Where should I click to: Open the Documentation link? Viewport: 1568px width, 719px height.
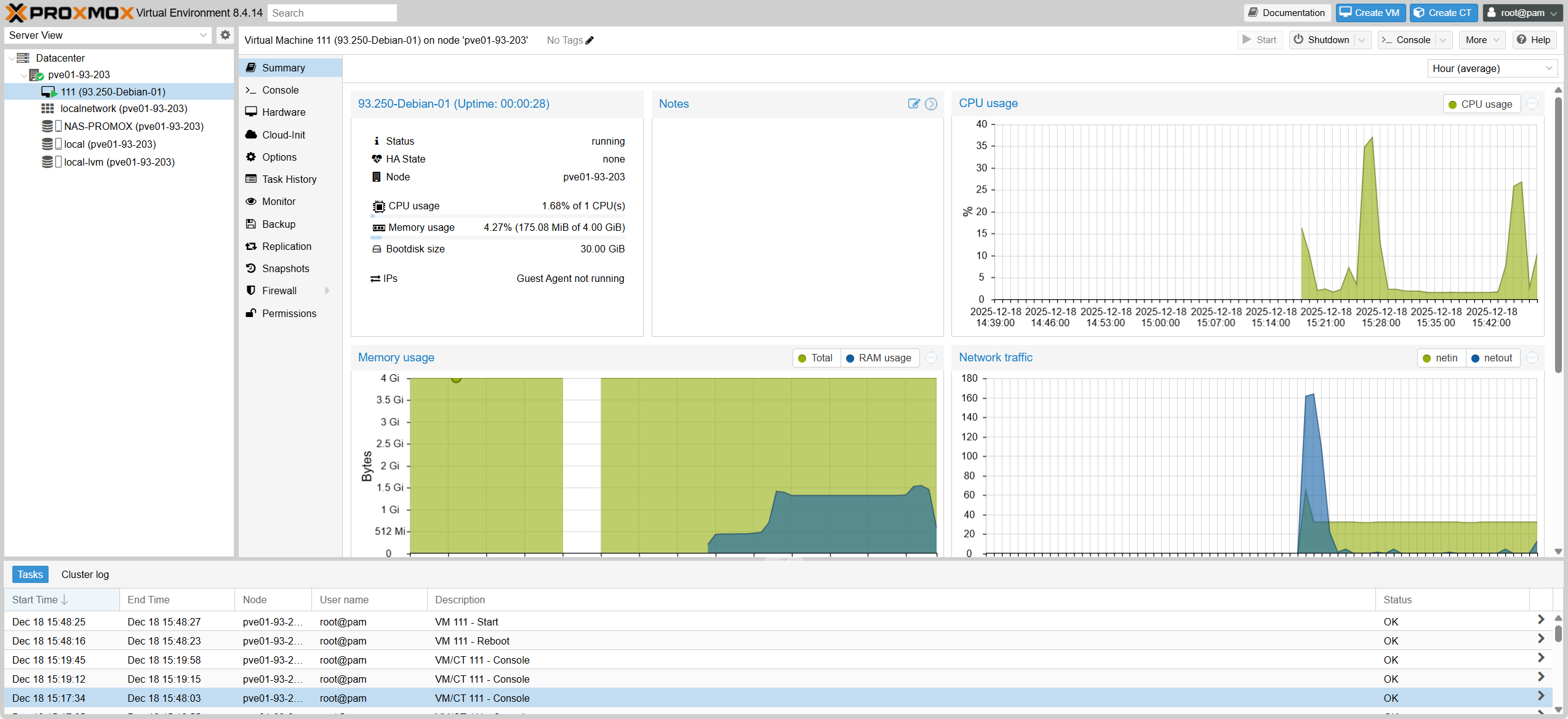[1287, 12]
